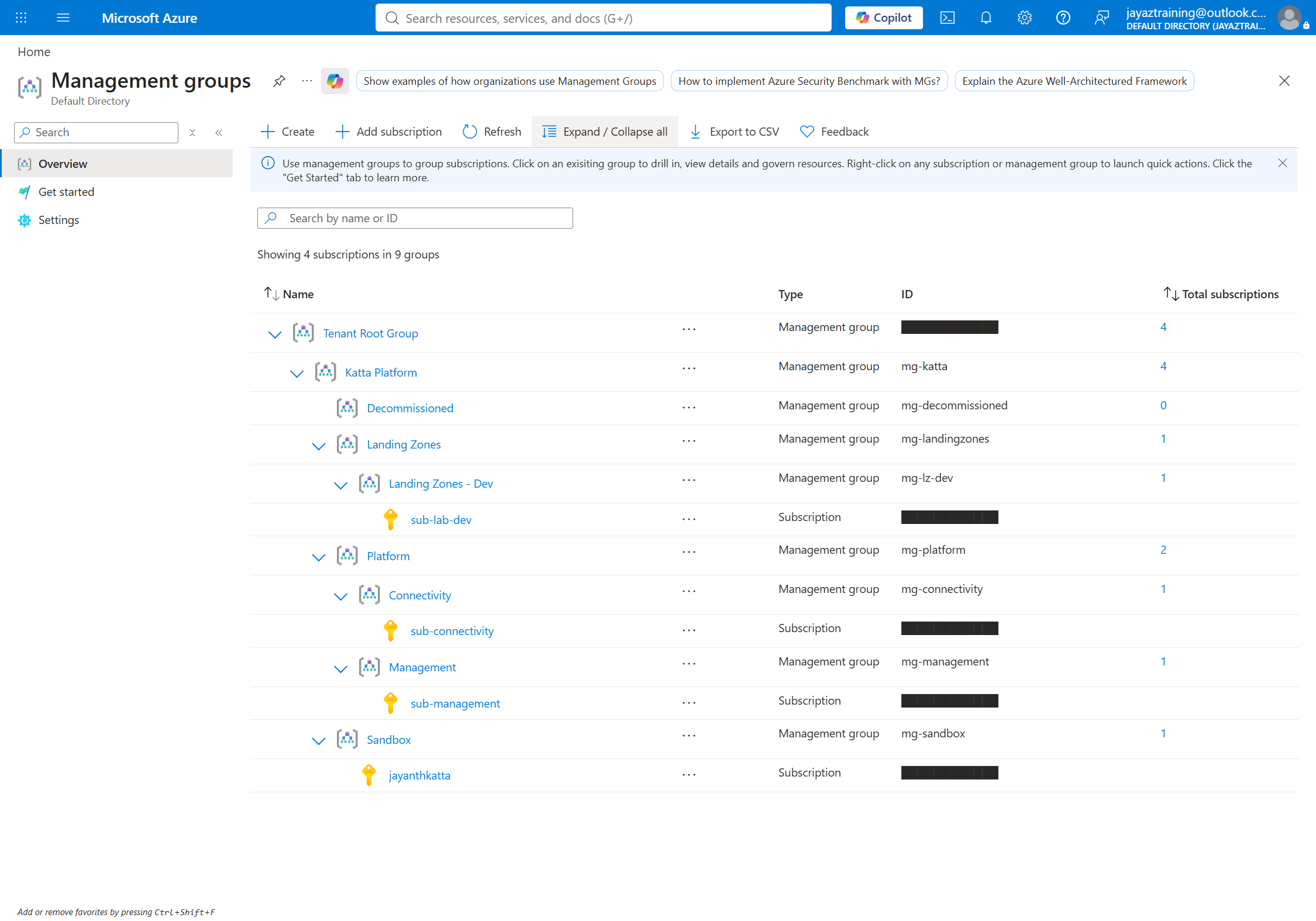Image resolution: width=1316 pixels, height=921 pixels.
Task: Open the Connectivity management group link
Action: [x=419, y=595]
